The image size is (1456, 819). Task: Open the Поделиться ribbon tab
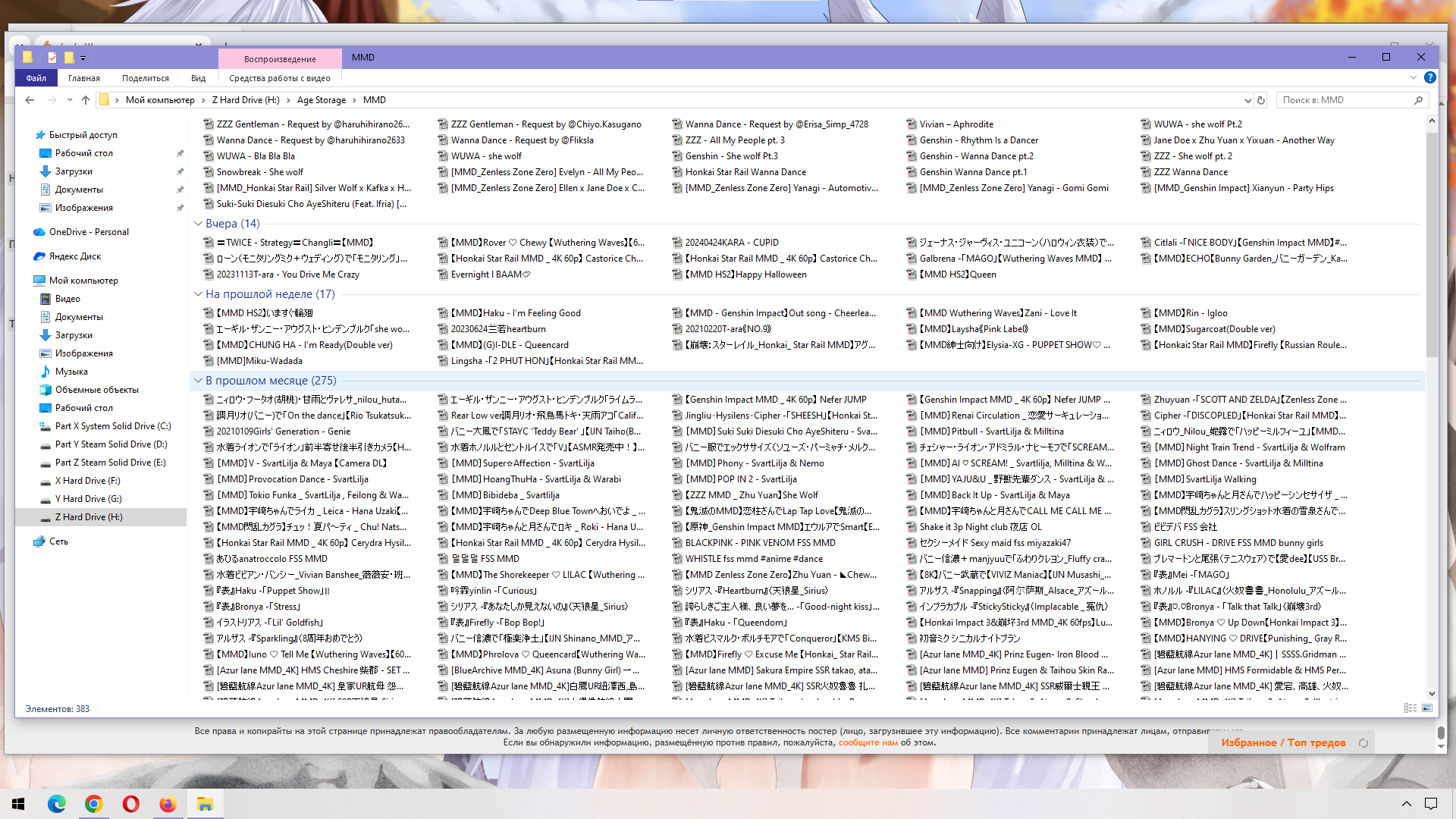pos(146,78)
